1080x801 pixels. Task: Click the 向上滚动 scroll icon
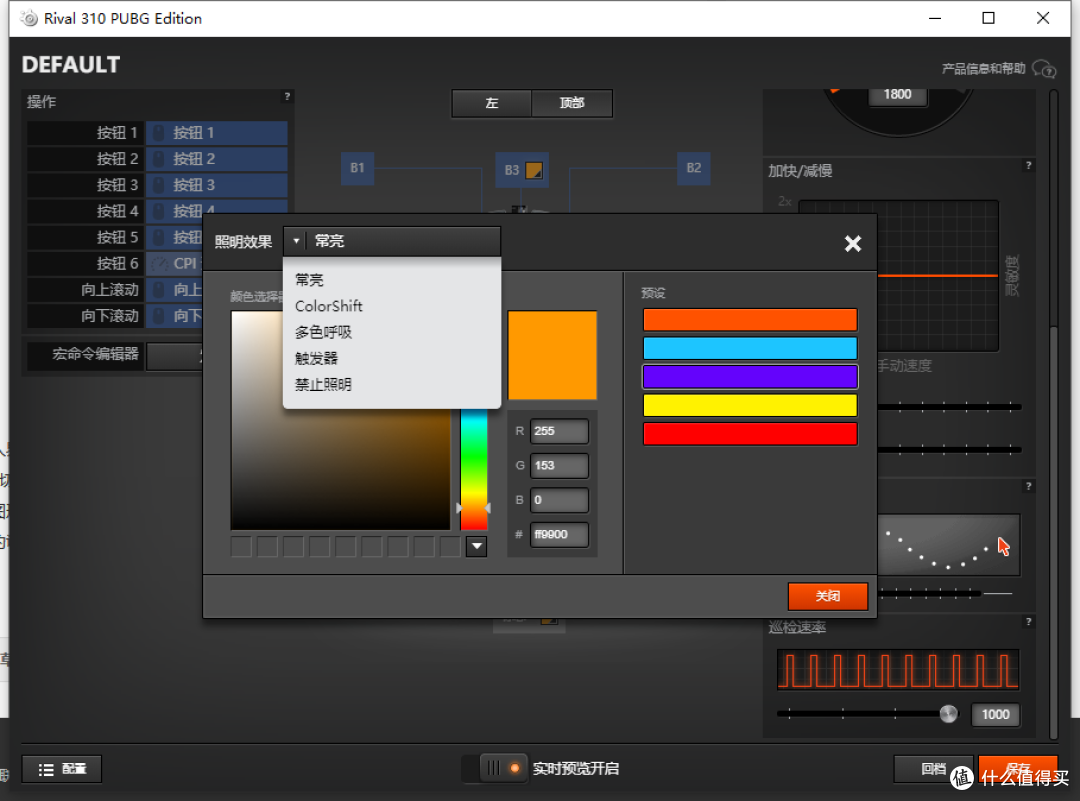pyautogui.click(x=159, y=290)
